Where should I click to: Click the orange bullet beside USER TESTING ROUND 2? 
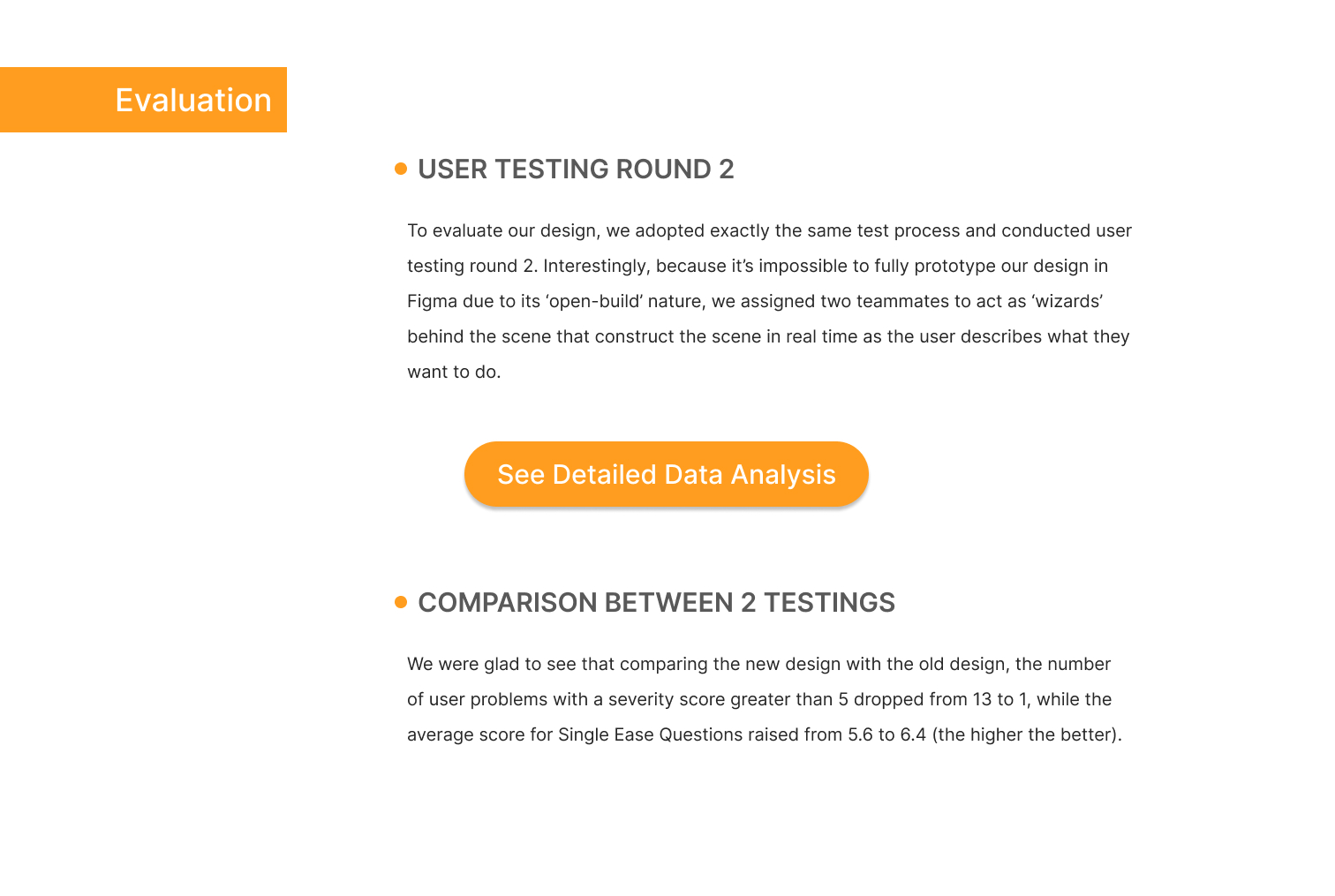tap(401, 169)
